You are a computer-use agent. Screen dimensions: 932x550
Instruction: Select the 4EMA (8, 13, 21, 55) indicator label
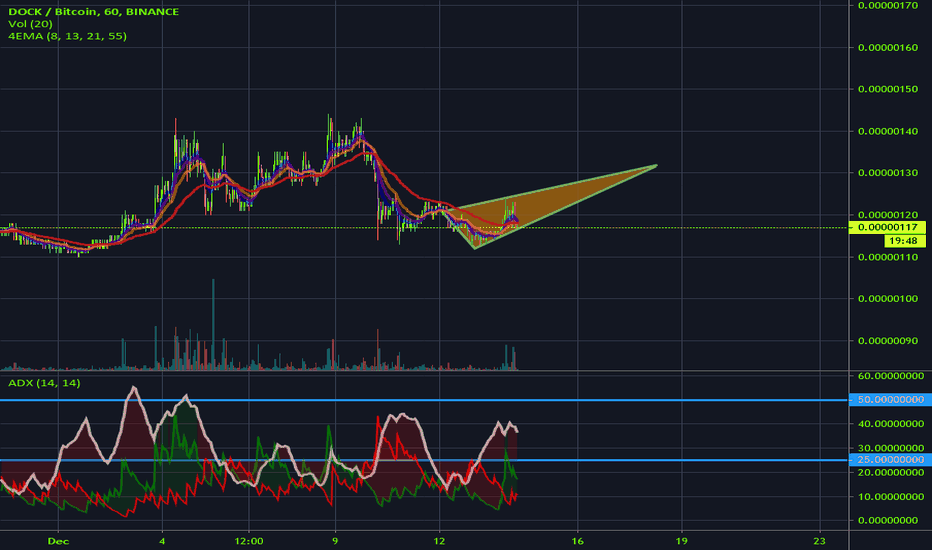coord(67,36)
